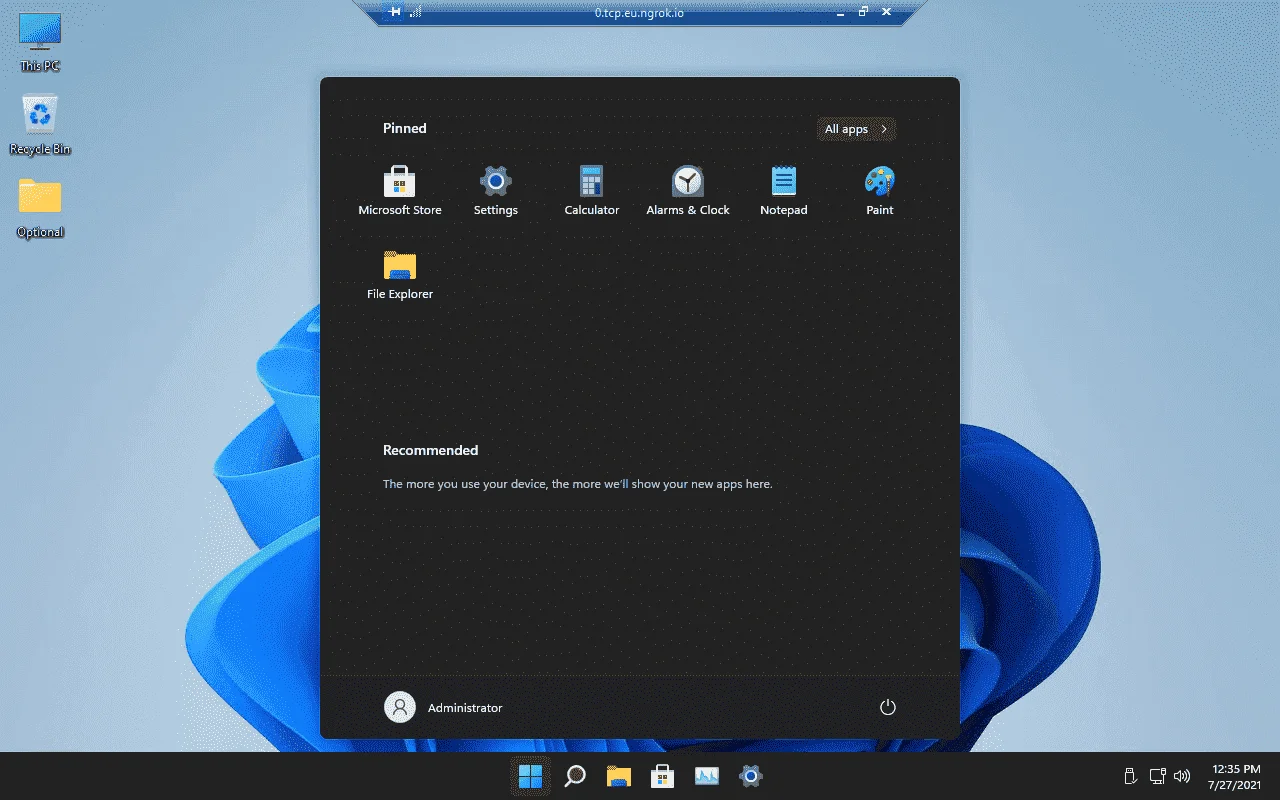
Task: Click the power button in Start menu
Action: pyautogui.click(x=887, y=707)
